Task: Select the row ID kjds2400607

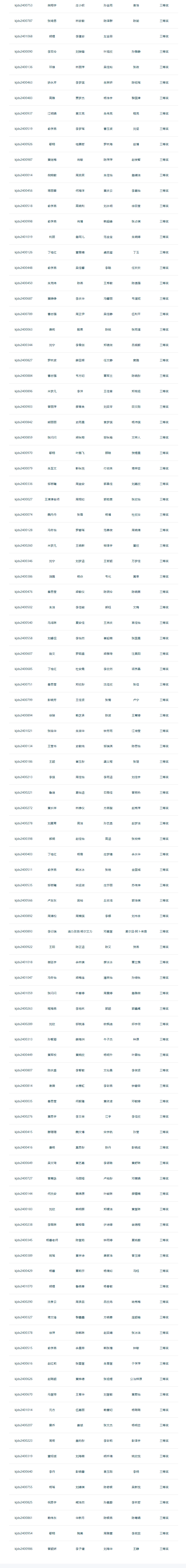Action: (23, 654)
